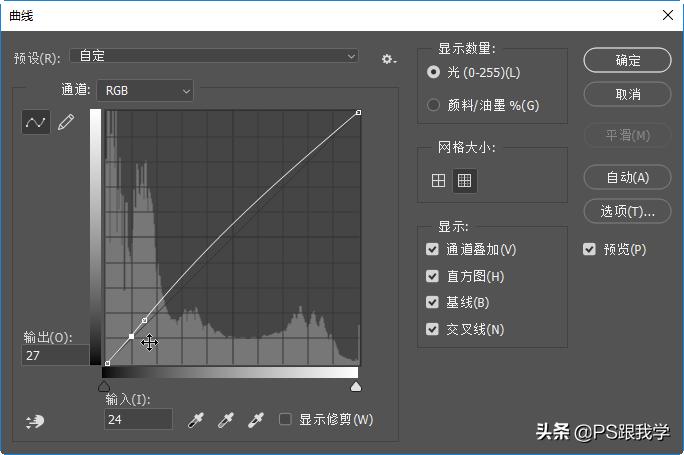Viewport: 684px width, 455px height.
Task: Pick the black point eyedropper
Action: (196, 420)
